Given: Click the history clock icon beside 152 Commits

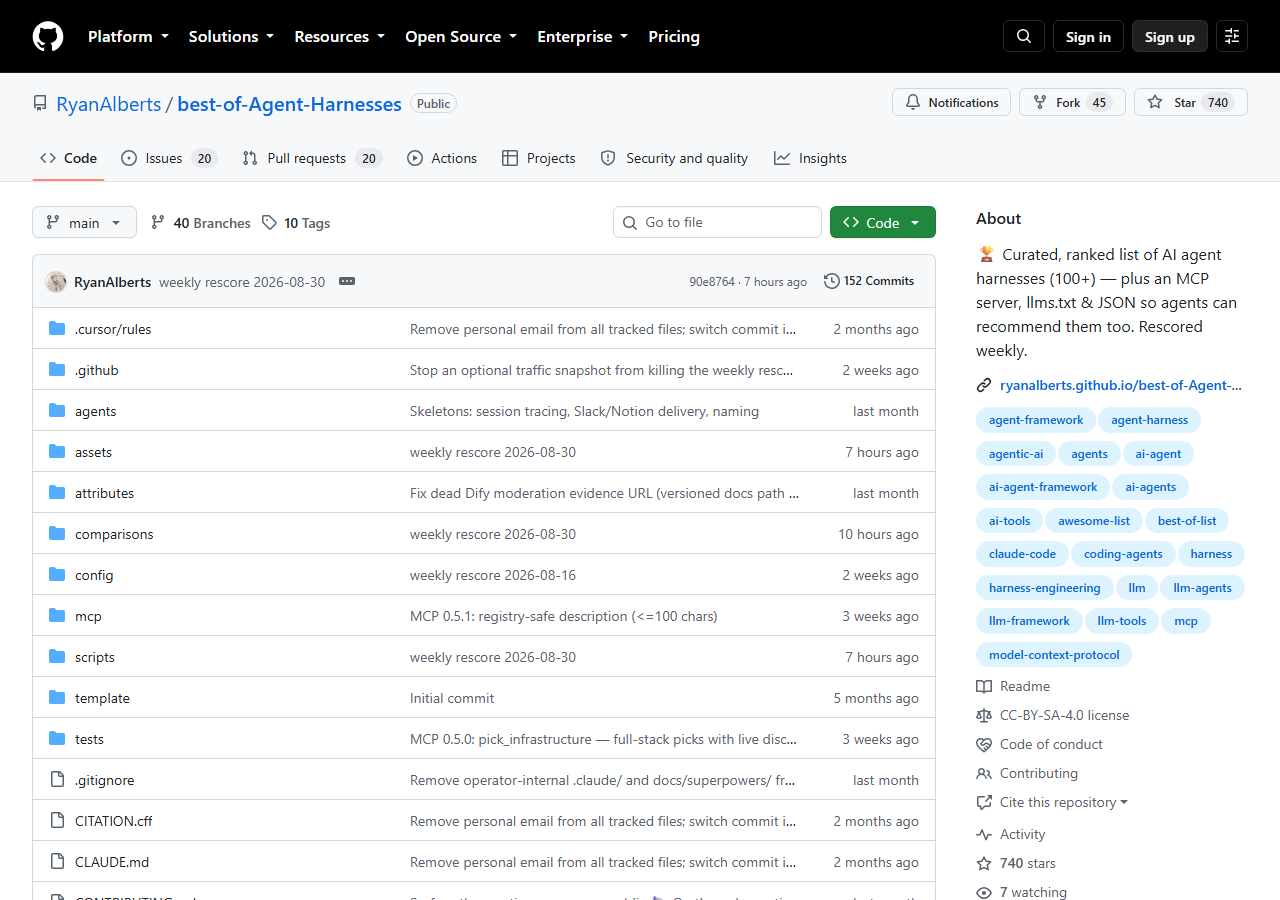Looking at the screenshot, I should click(x=832, y=281).
